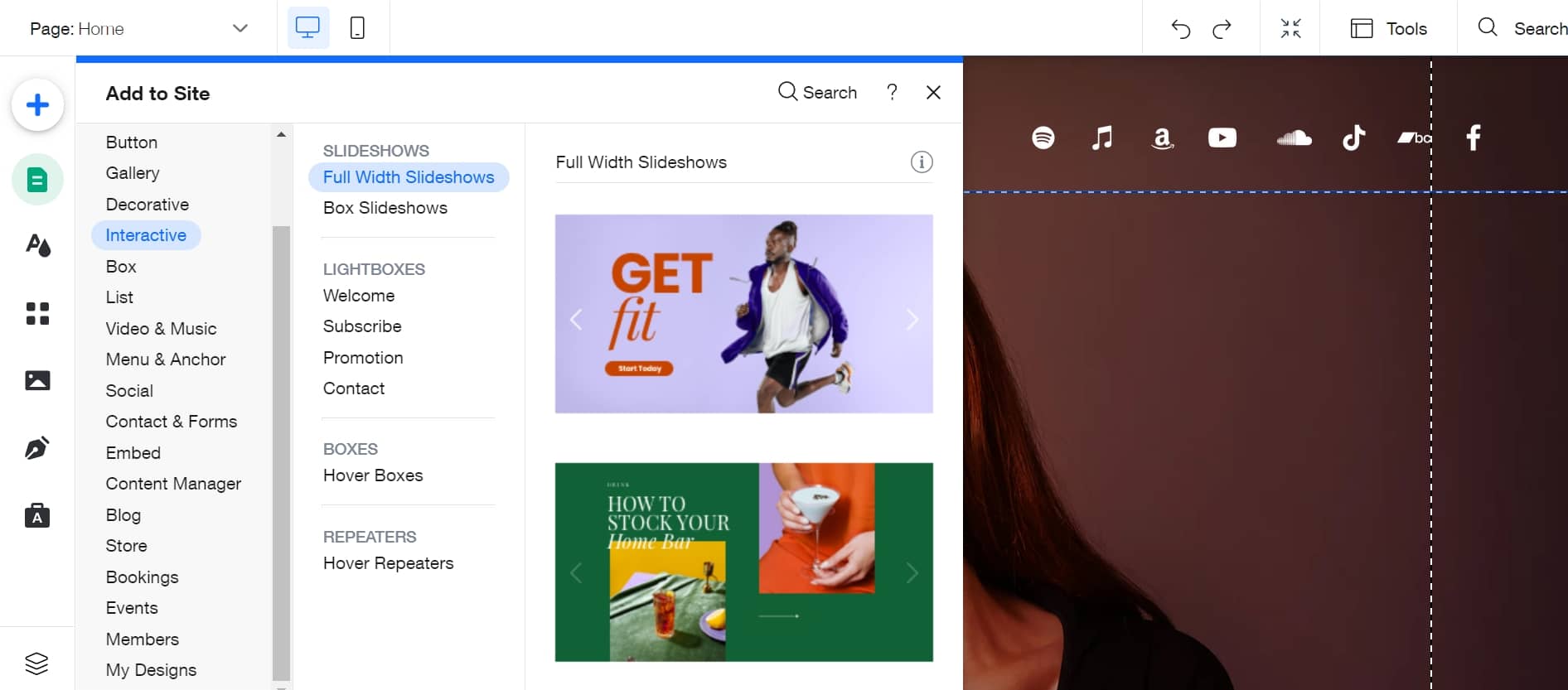Select the Home Bar slideshow thumbnail
The width and height of the screenshot is (1568, 690).
tap(744, 562)
